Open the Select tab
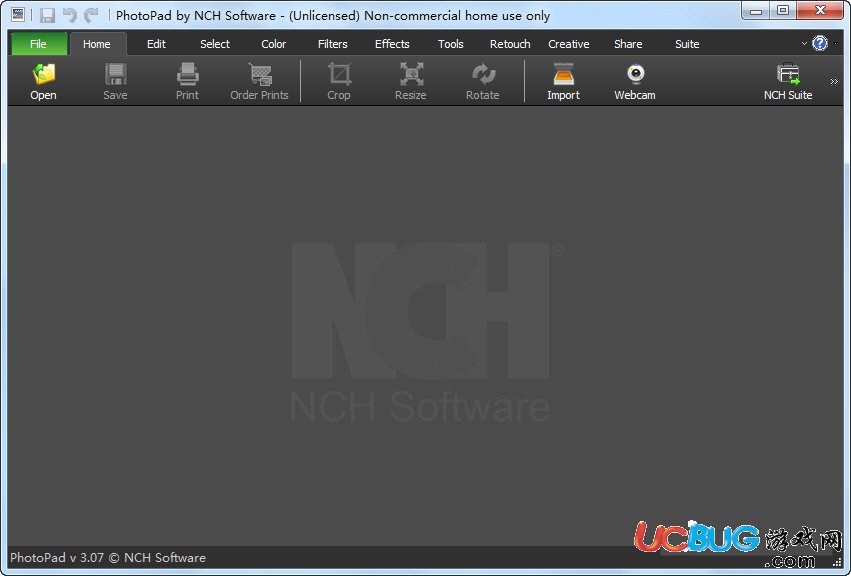The width and height of the screenshot is (851, 576). click(215, 44)
